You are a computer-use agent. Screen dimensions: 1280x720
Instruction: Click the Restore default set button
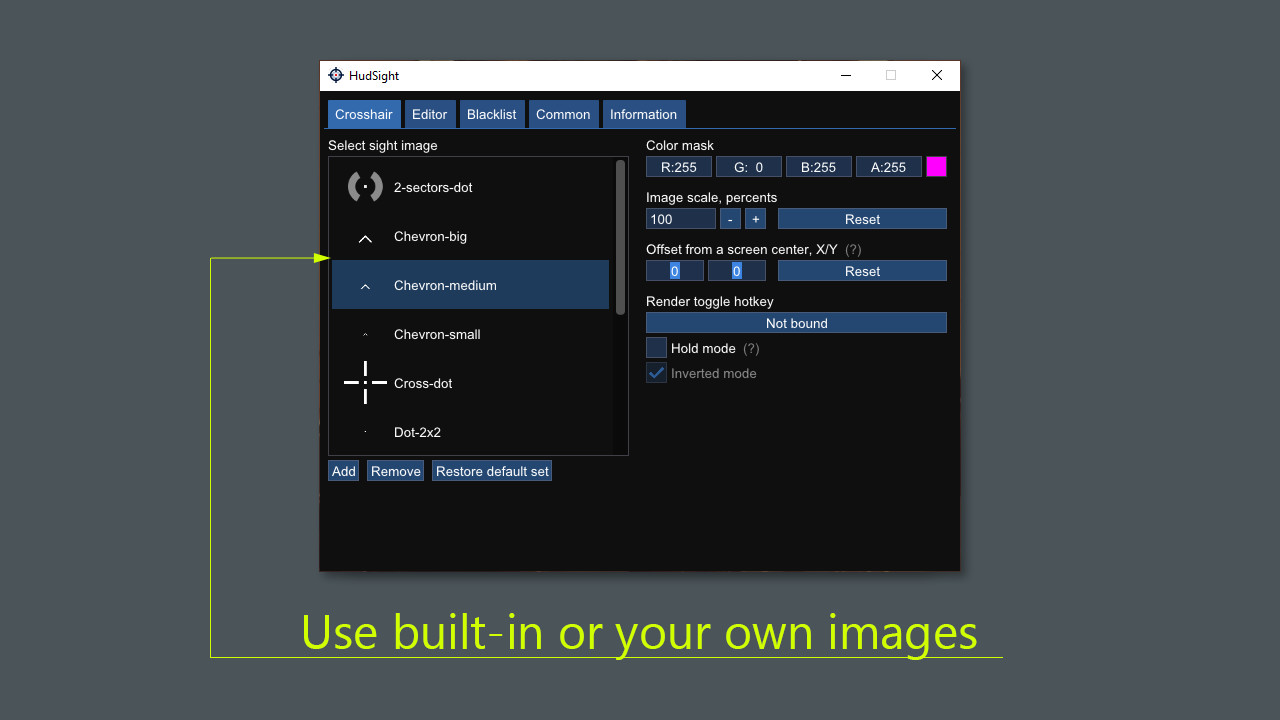pos(491,470)
